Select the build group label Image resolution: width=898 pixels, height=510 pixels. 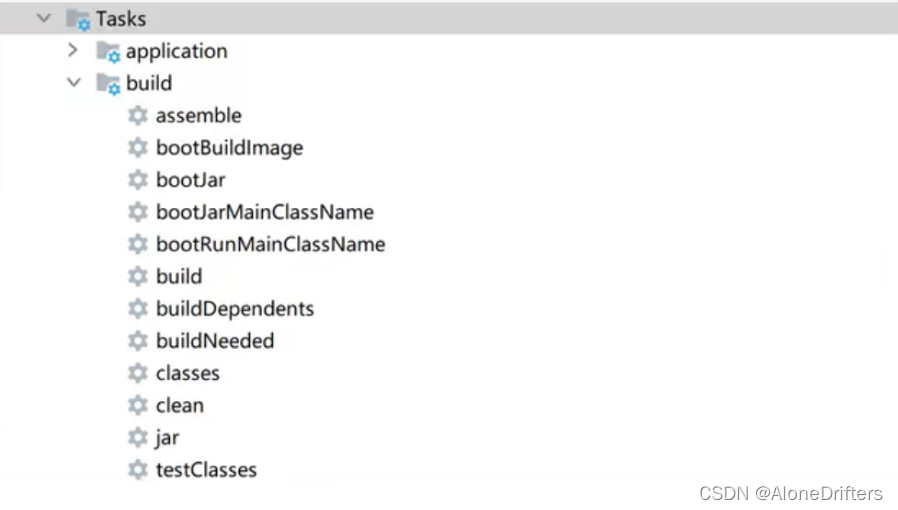click(x=149, y=83)
